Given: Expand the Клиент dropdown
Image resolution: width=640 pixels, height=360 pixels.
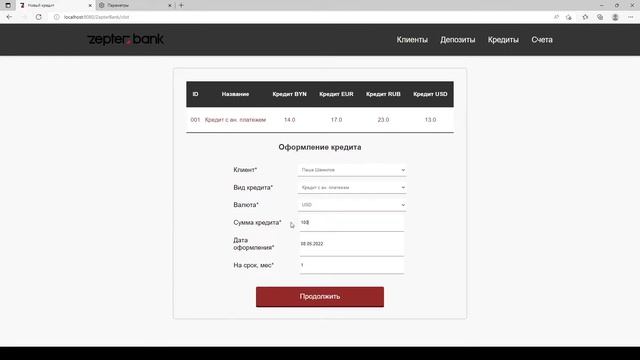Looking at the screenshot, I should click(x=352, y=170).
